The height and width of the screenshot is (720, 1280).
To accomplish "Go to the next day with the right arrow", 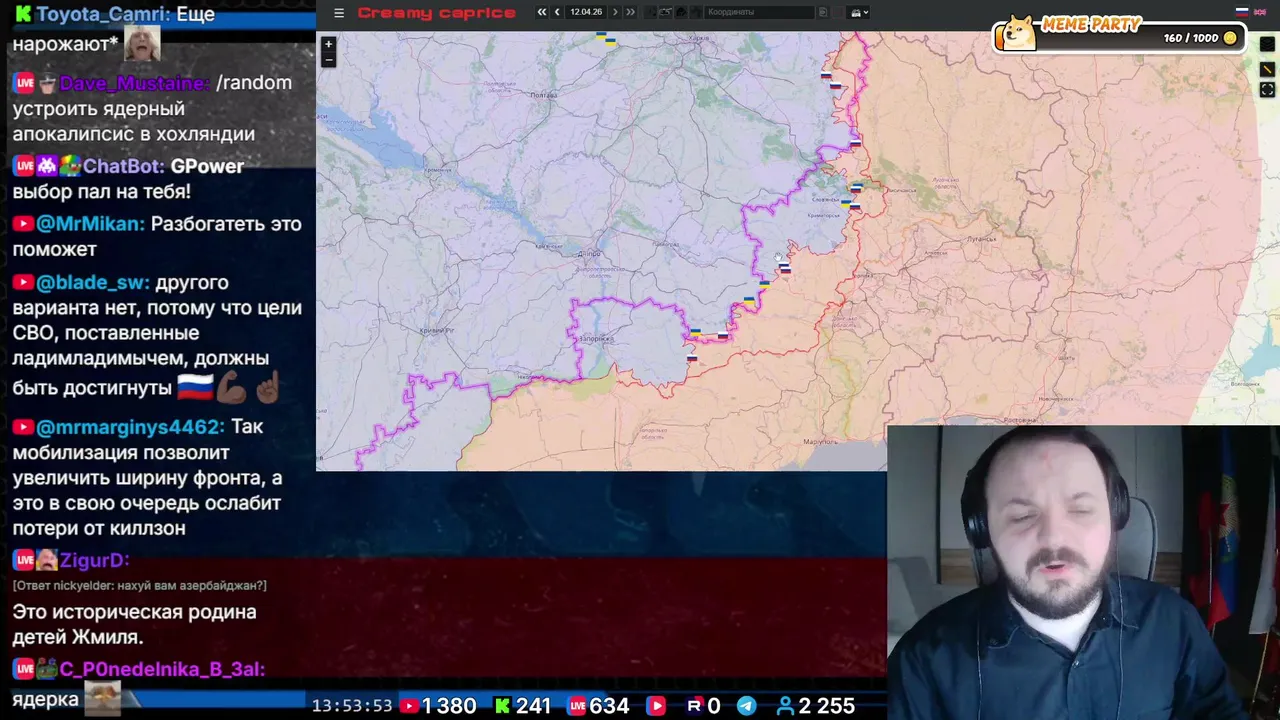I will coord(615,12).
